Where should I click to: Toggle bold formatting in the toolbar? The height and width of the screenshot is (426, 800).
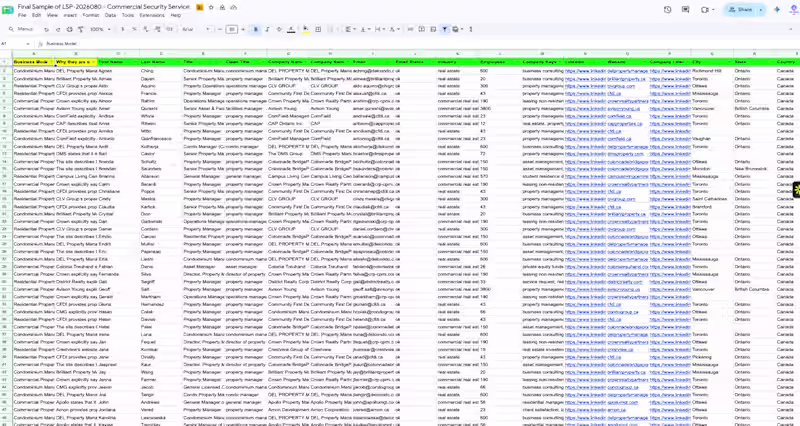(x=256, y=30)
